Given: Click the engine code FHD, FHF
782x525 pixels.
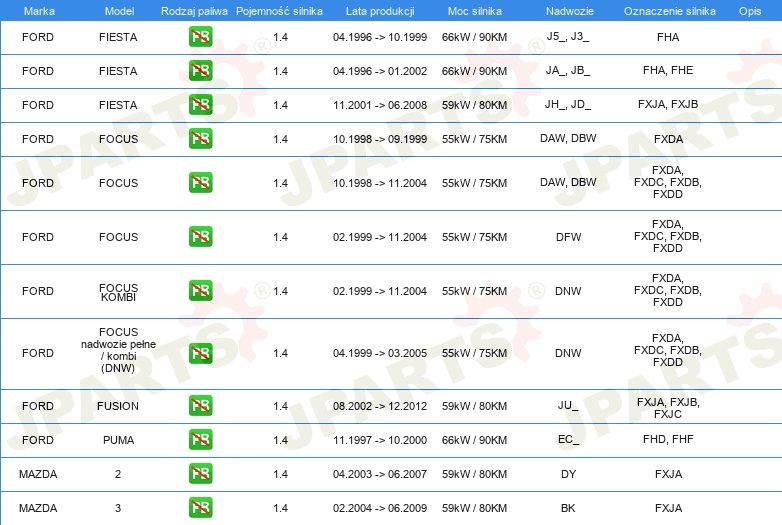Looking at the screenshot, I should point(668,439).
